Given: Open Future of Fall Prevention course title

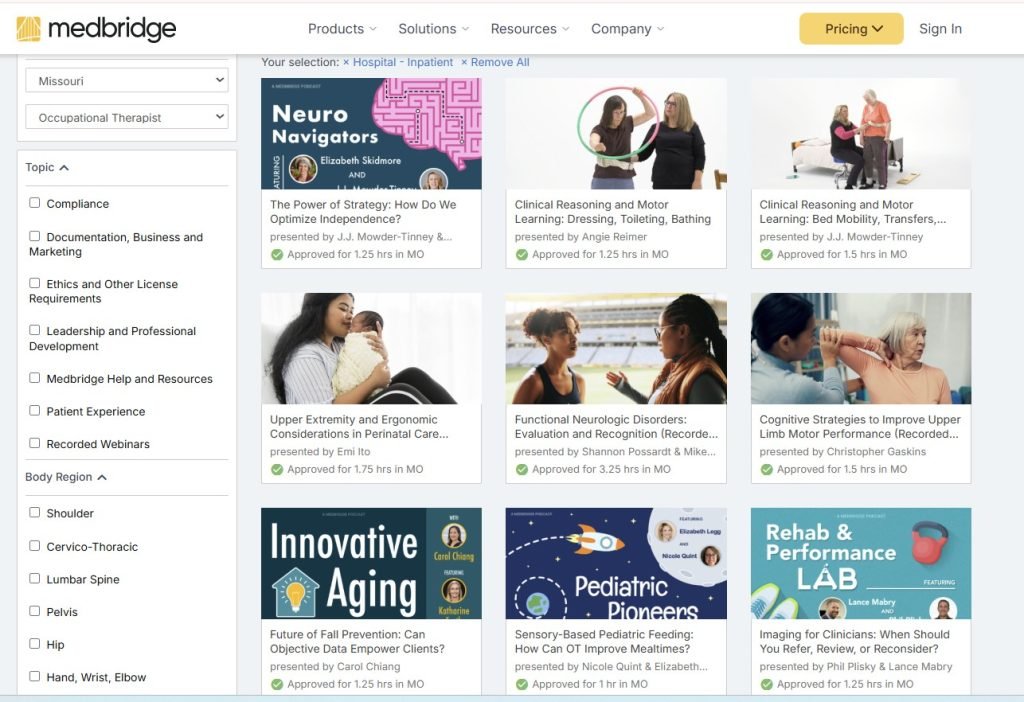Looking at the screenshot, I should pyautogui.click(x=357, y=641).
